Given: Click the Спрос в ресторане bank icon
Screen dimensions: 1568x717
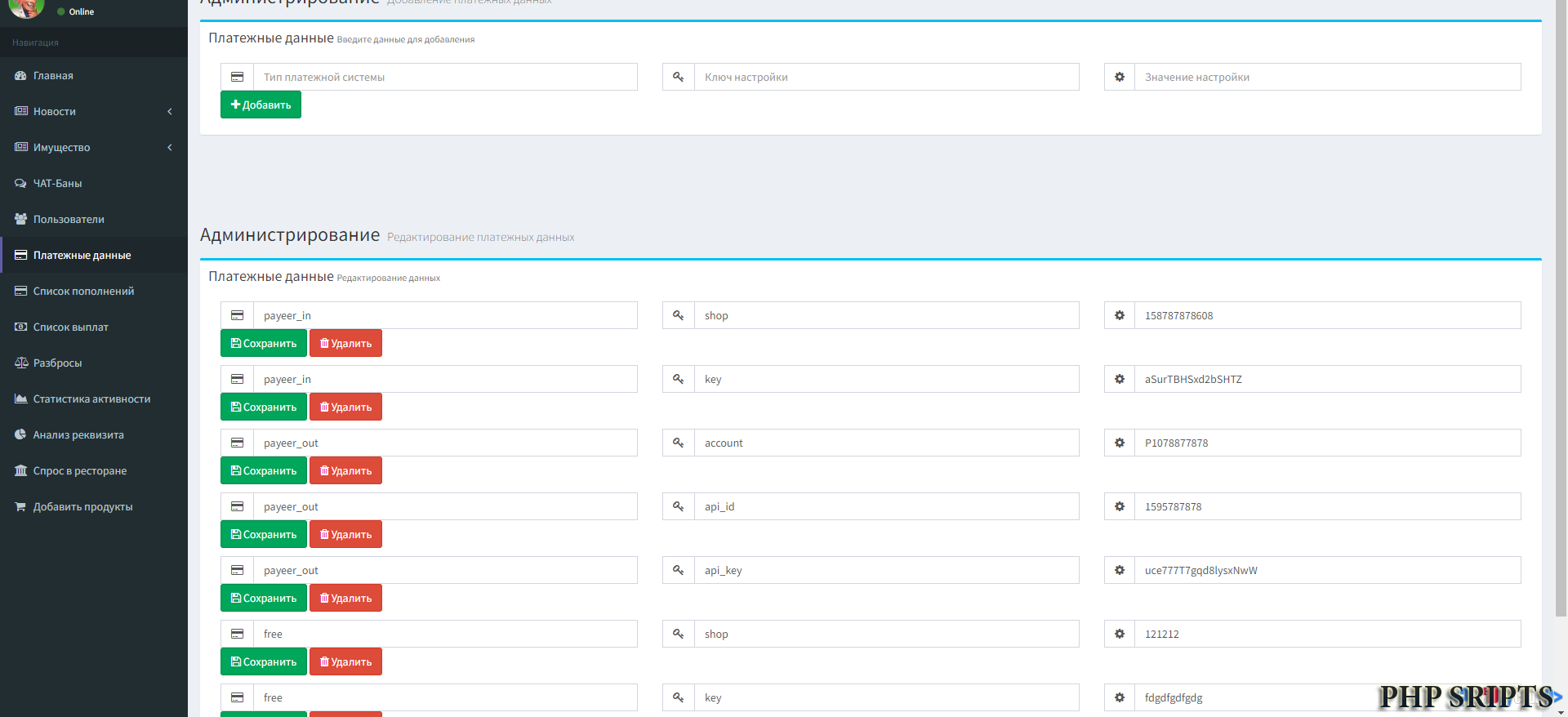Looking at the screenshot, I should 20,471.
